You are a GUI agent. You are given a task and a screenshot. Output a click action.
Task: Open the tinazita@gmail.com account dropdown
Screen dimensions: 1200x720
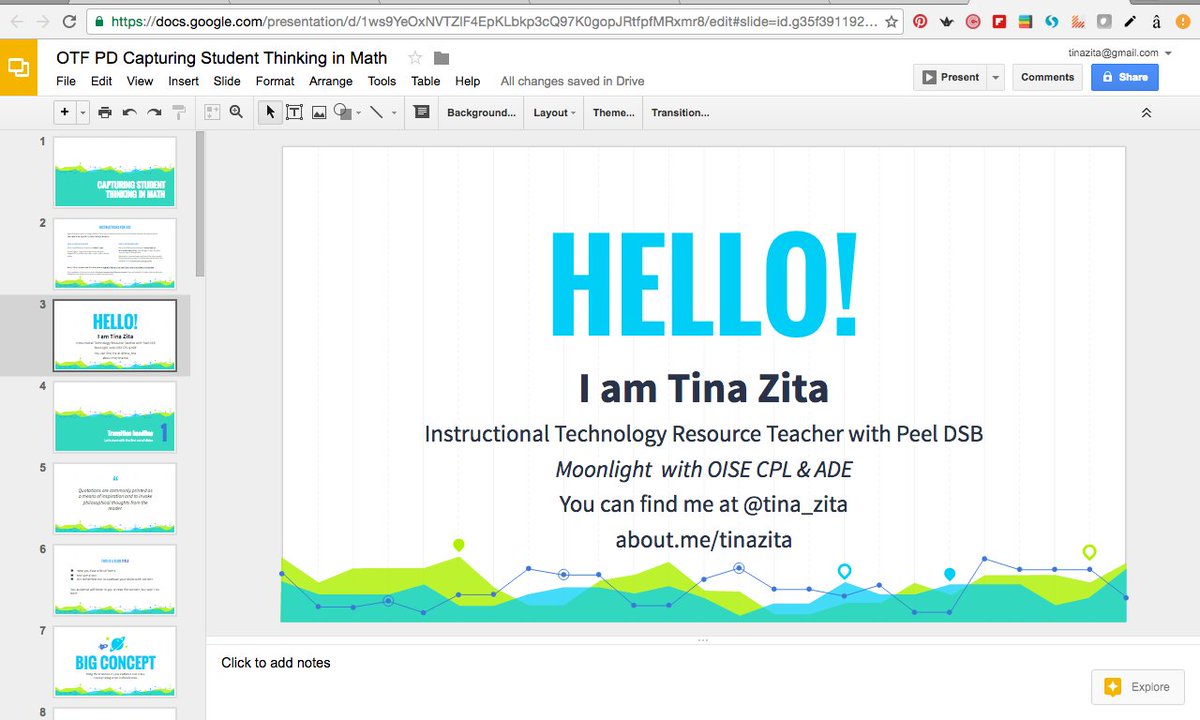1120,53
